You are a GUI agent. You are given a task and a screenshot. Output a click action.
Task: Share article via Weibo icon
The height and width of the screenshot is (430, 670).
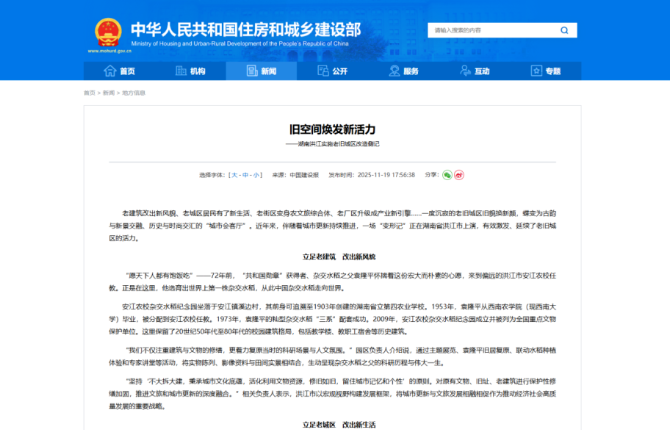click(x=458, y=174)
